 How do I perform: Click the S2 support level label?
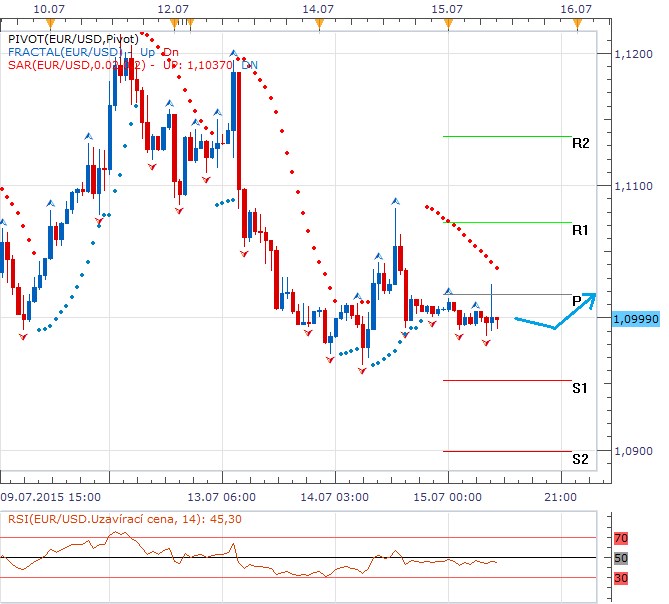click(x=580, y=459)
